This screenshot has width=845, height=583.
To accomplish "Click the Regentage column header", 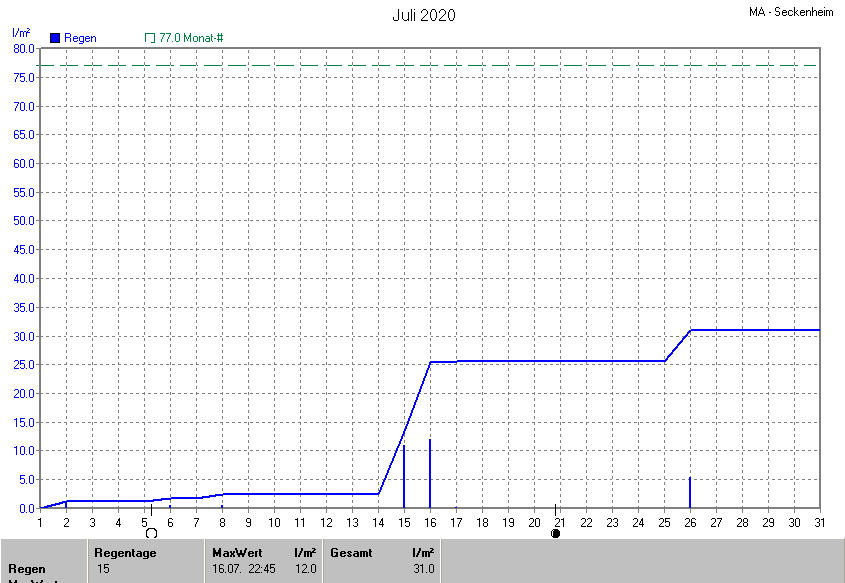I will click(125, 552).
